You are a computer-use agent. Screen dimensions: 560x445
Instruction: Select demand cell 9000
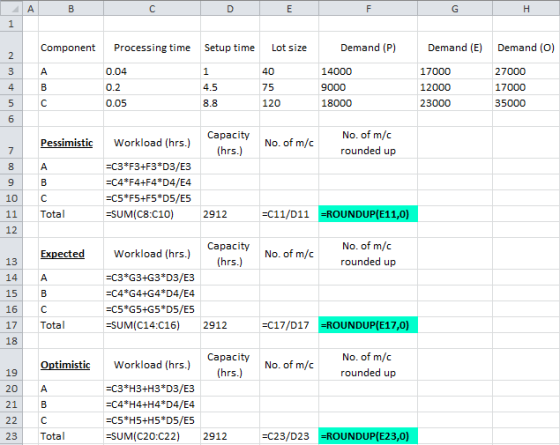coord(368,87)
